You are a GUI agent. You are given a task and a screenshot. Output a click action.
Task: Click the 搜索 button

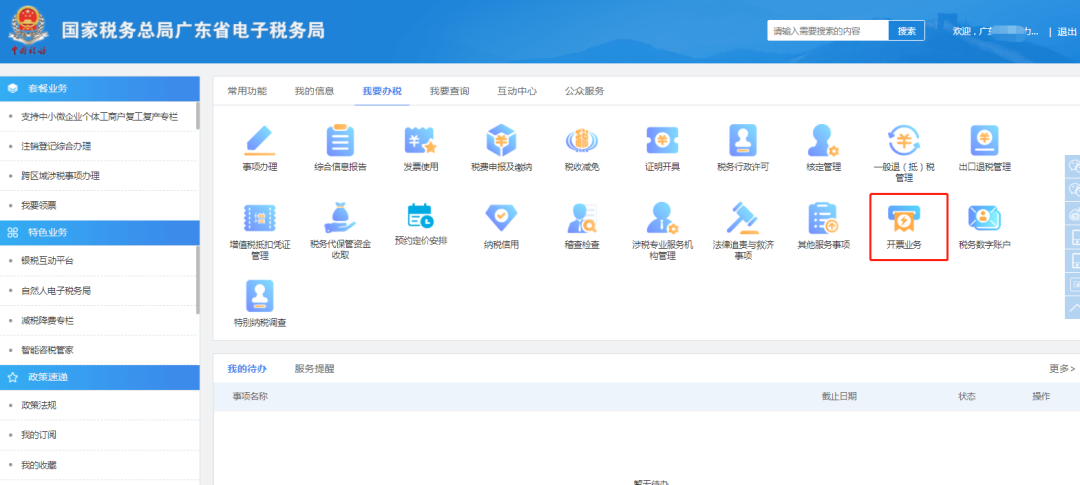906,31
